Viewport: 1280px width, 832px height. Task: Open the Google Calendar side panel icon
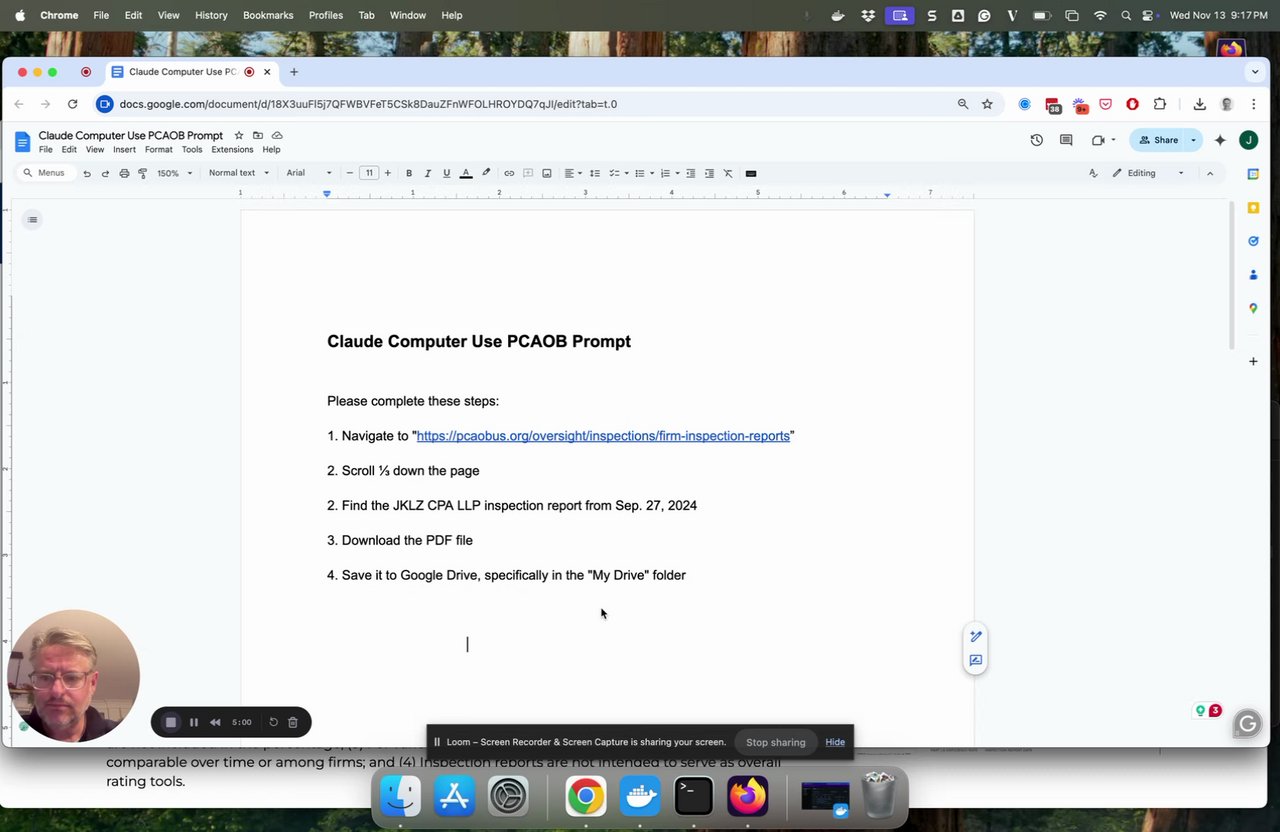point(1253,174)
